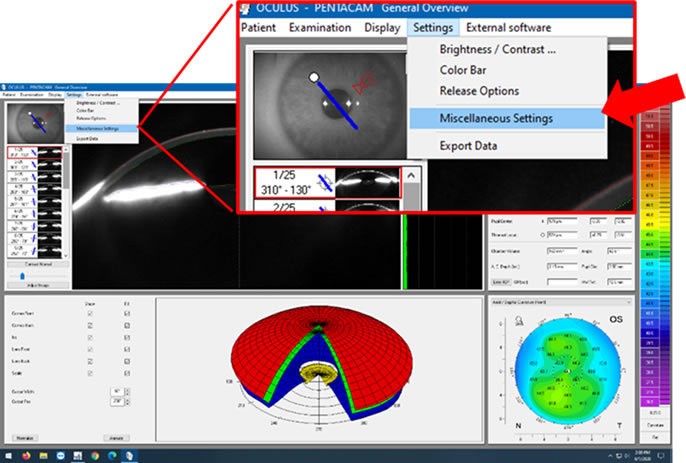Choose Release Options in the magnified menu
The width and height of the screenshot is (686, 463).
479,91
